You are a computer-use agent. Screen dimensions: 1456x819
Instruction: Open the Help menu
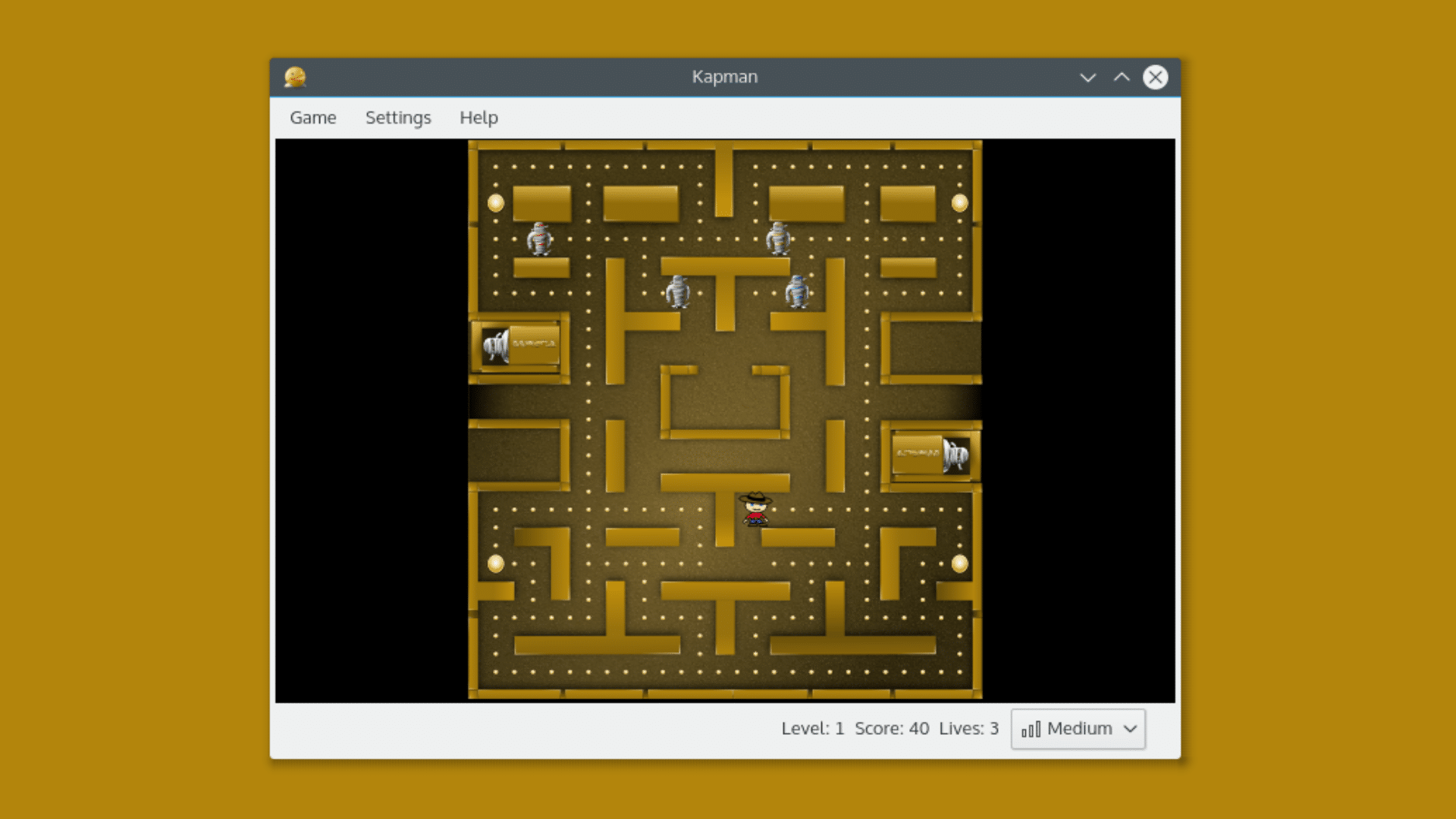479,118
